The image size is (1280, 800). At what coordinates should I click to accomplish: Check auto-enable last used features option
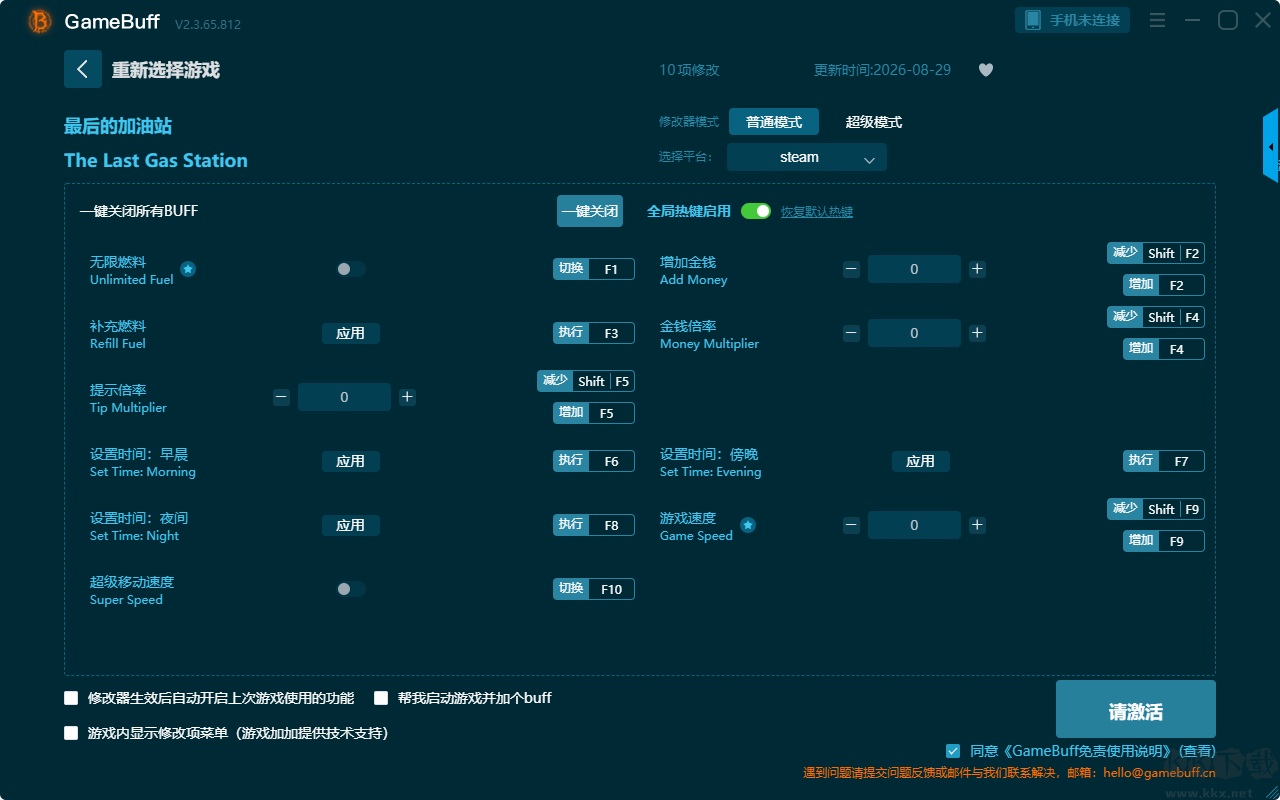71,698
